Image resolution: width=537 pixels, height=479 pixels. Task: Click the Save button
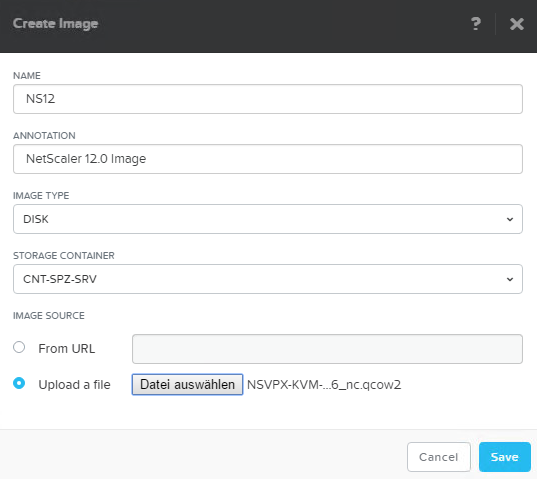[x=505, y=457]
